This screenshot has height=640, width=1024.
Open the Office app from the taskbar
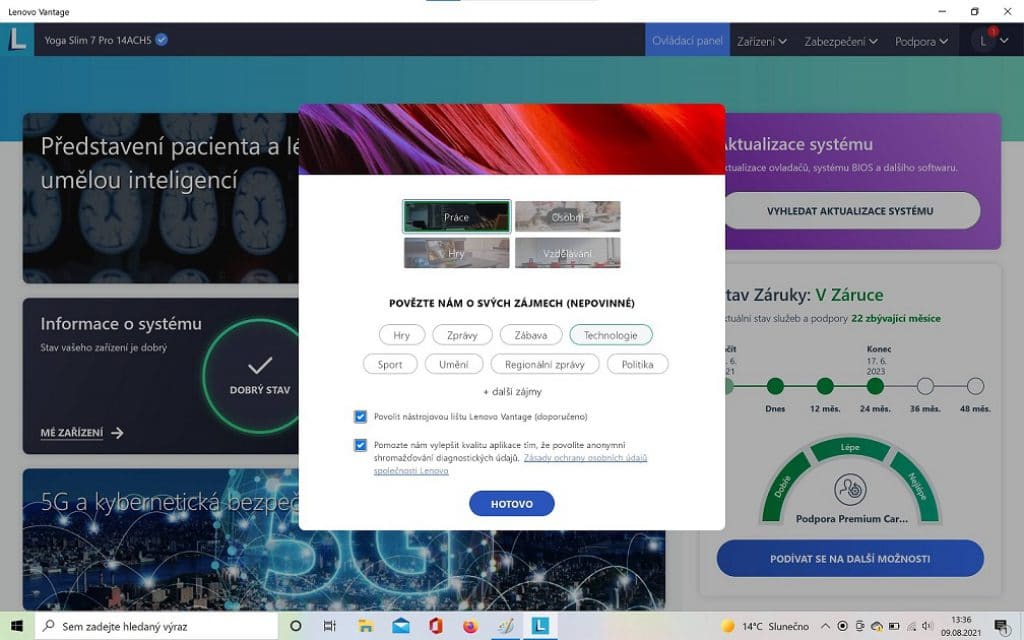tap(436, 626)
